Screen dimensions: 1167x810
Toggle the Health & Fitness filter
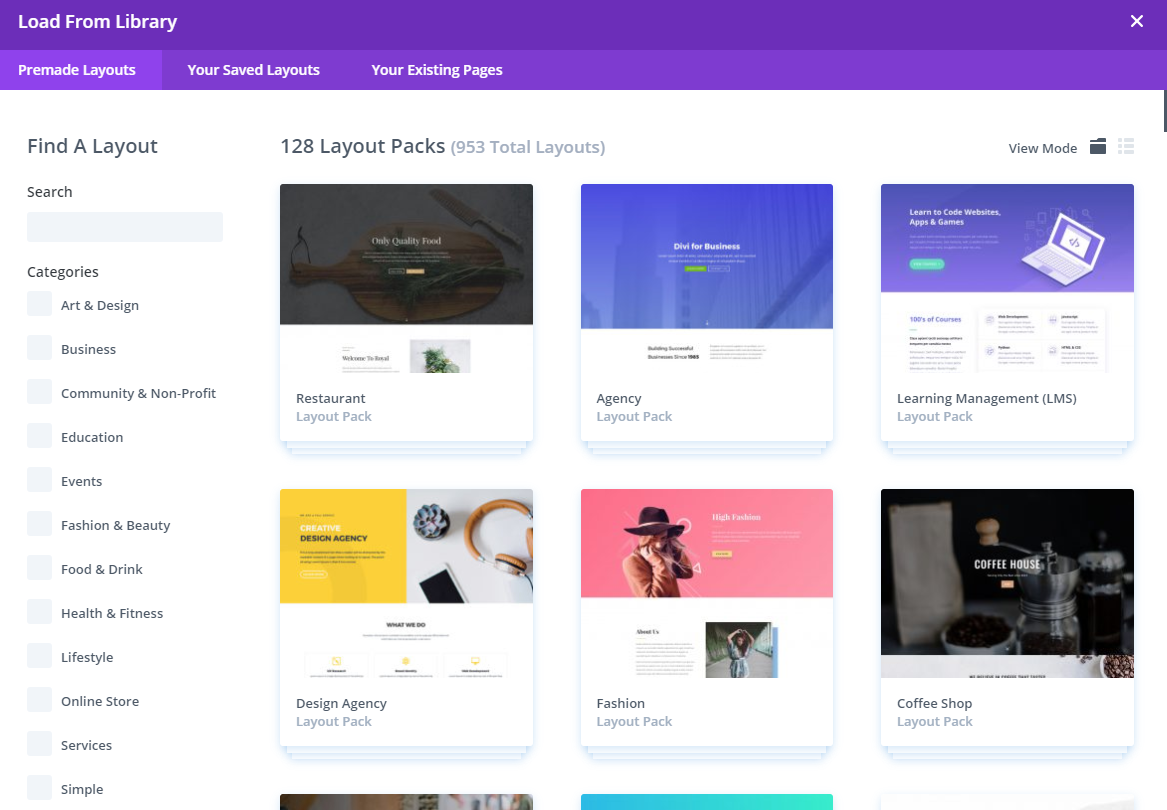[x=40, y=612]
